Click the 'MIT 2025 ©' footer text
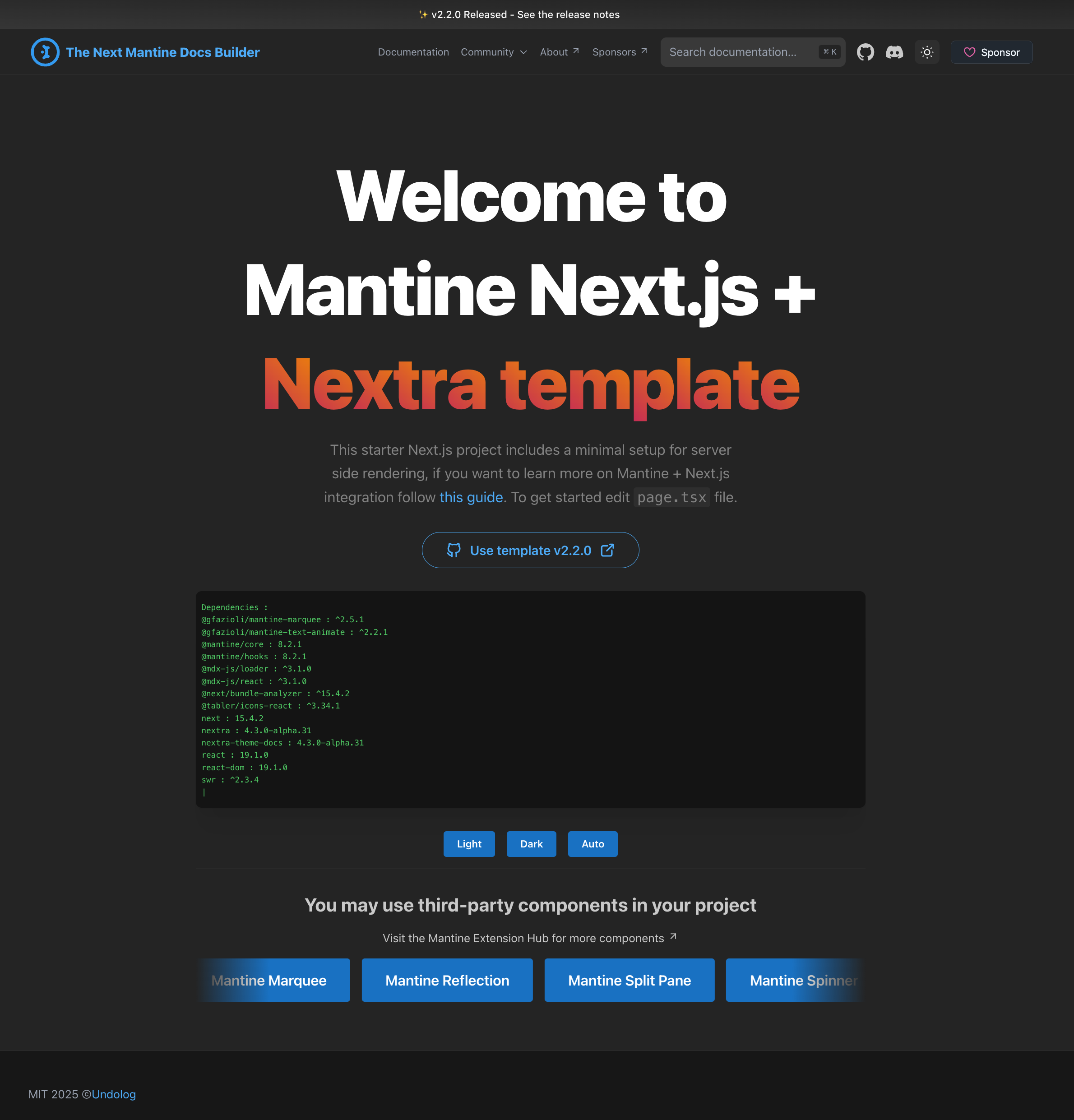Screen dimensions: 1074x1120 pos(60,1094)
